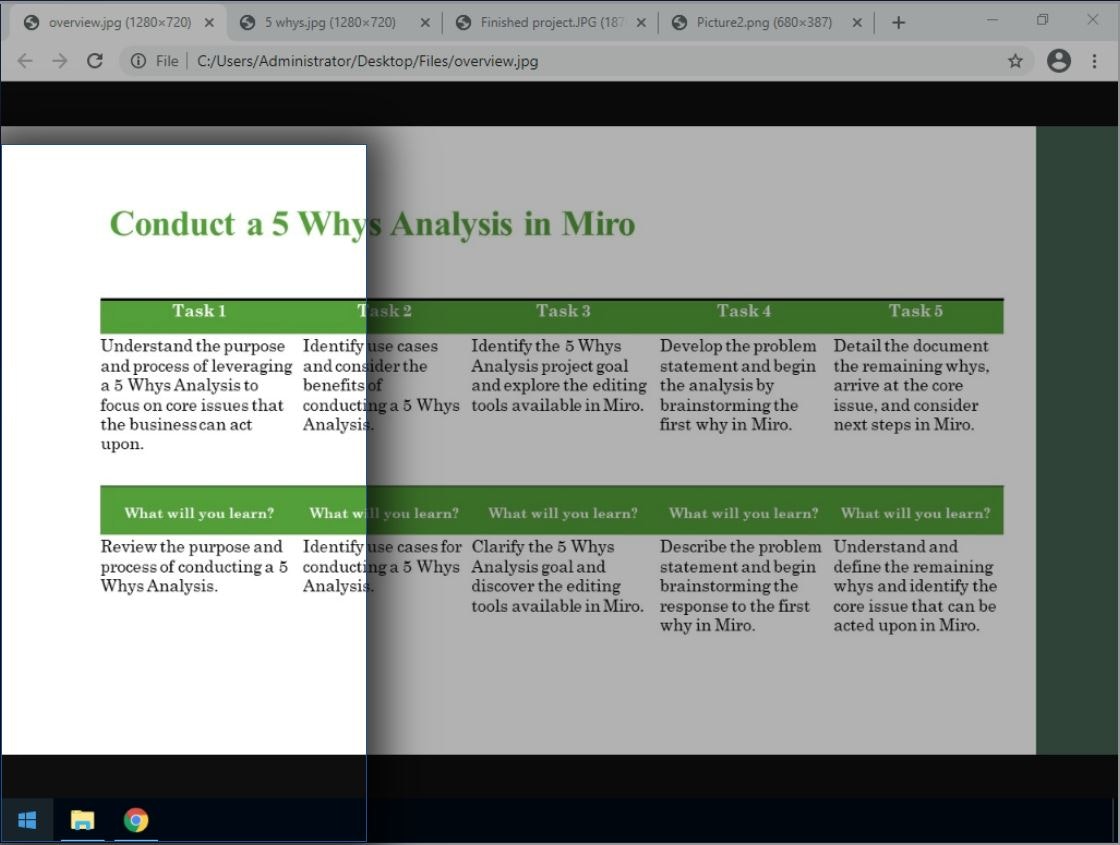Open the Finished project.JPG tab
The height and width of the screenshot is (845, 1120).
tap(551, 22)
